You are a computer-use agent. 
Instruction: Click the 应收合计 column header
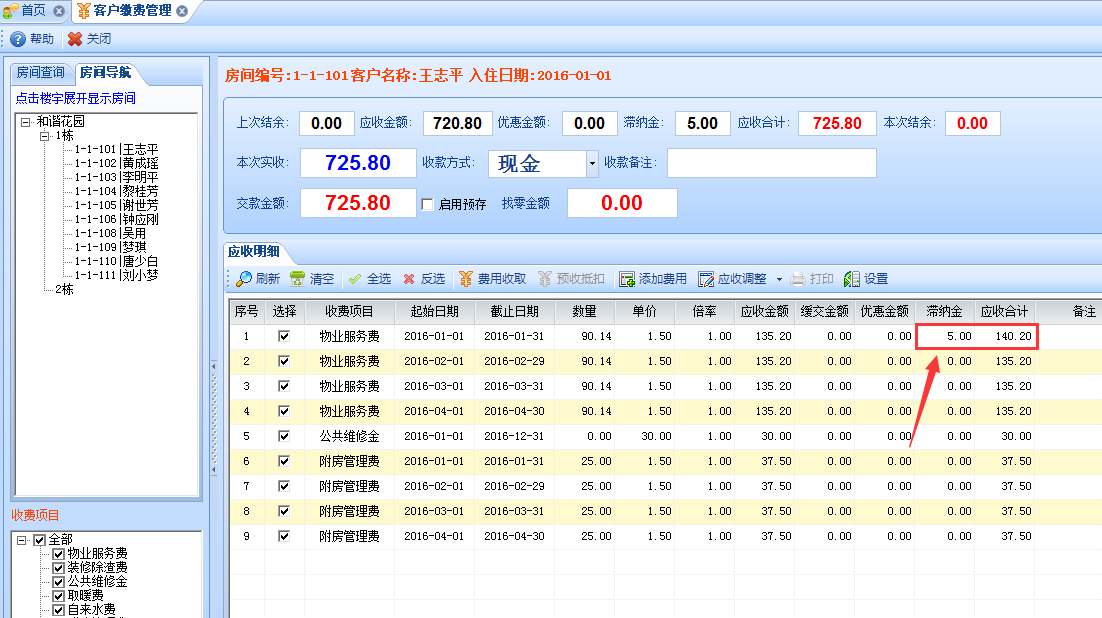(1004, 311)
